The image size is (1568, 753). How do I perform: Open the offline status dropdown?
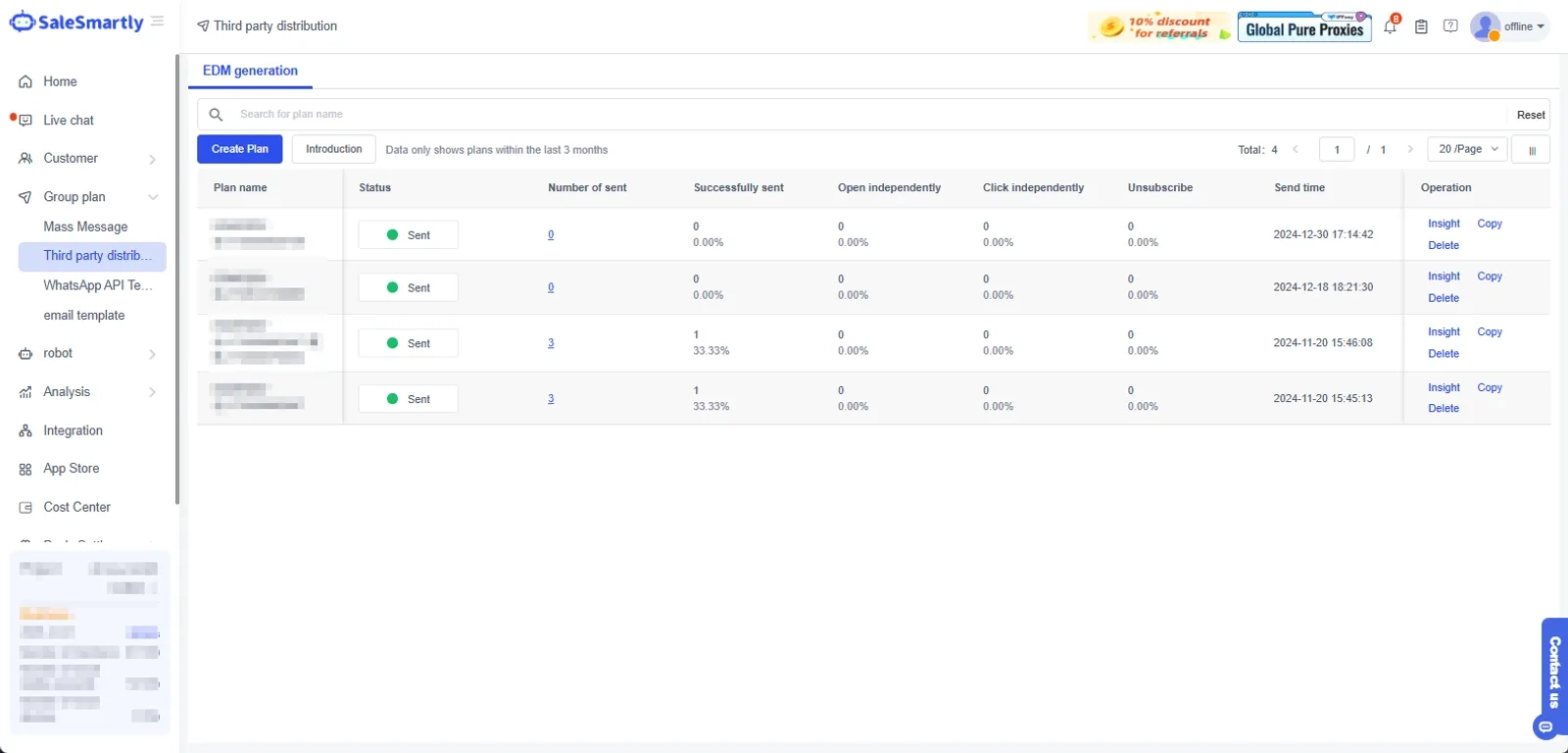[x=1510, y=26]
